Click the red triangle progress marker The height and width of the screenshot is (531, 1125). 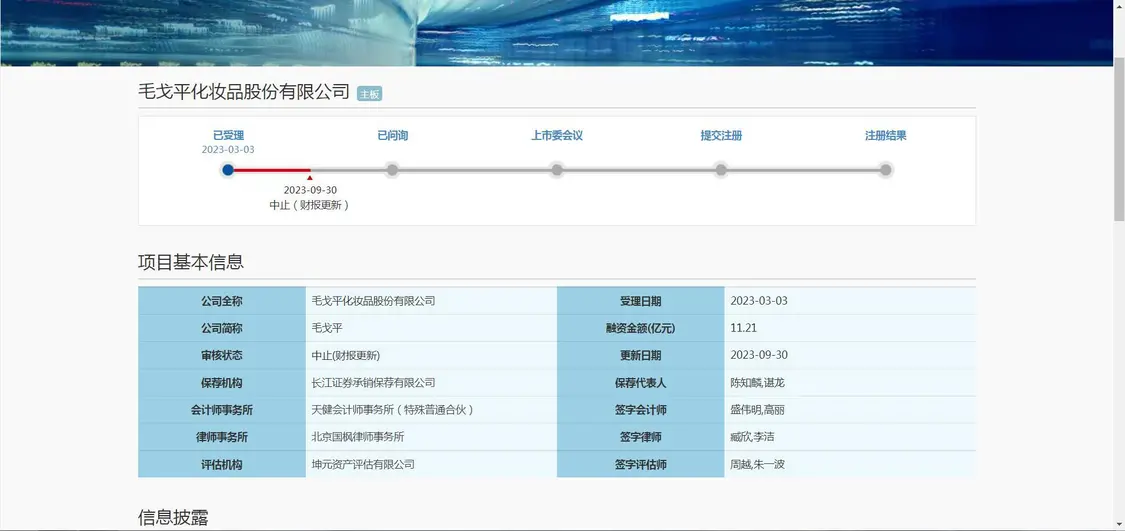[309, 177]
